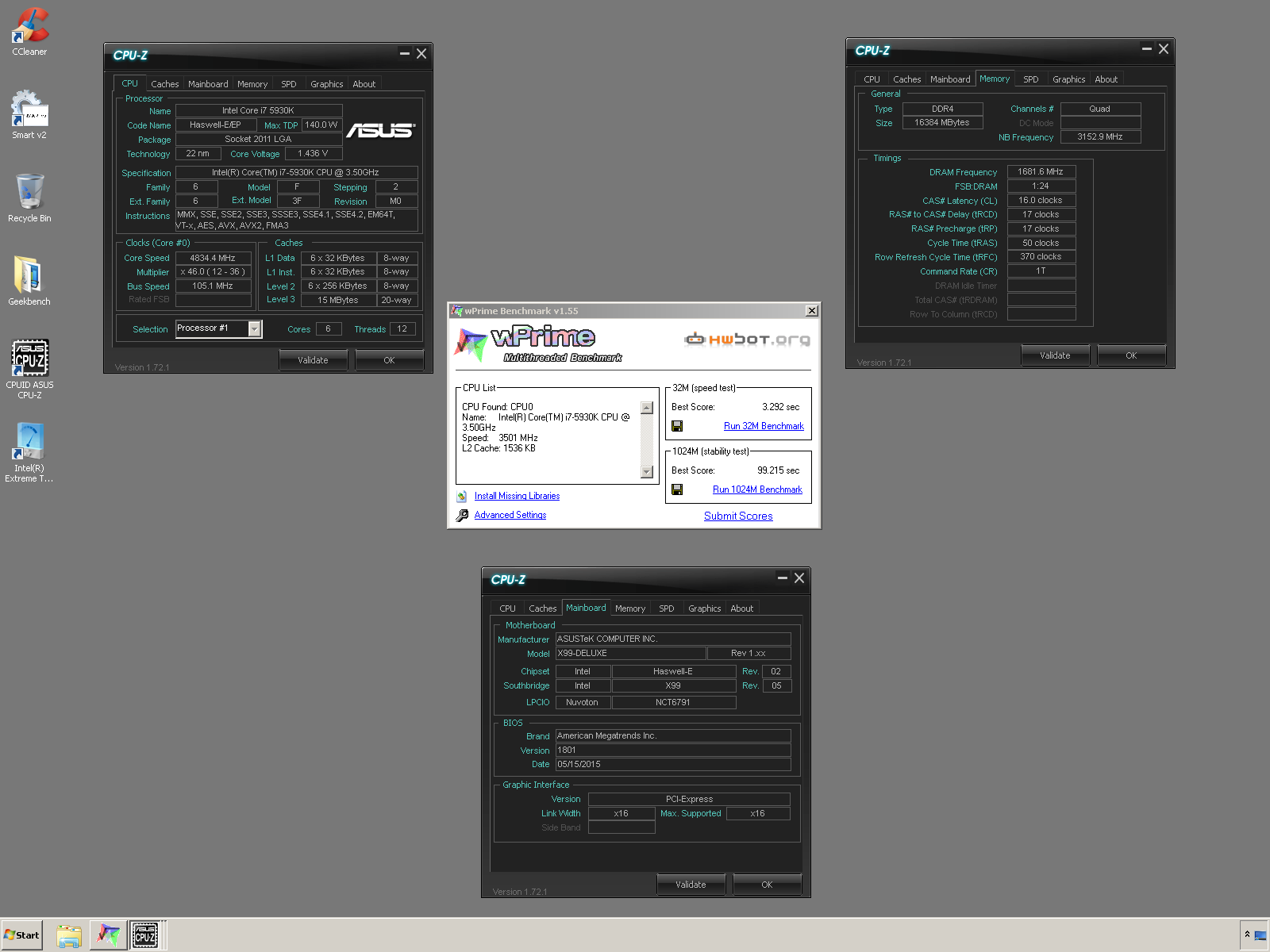Open About tab in Memory window
This screenshot has height=952, width=1270.
click(x=1106, y=79)
